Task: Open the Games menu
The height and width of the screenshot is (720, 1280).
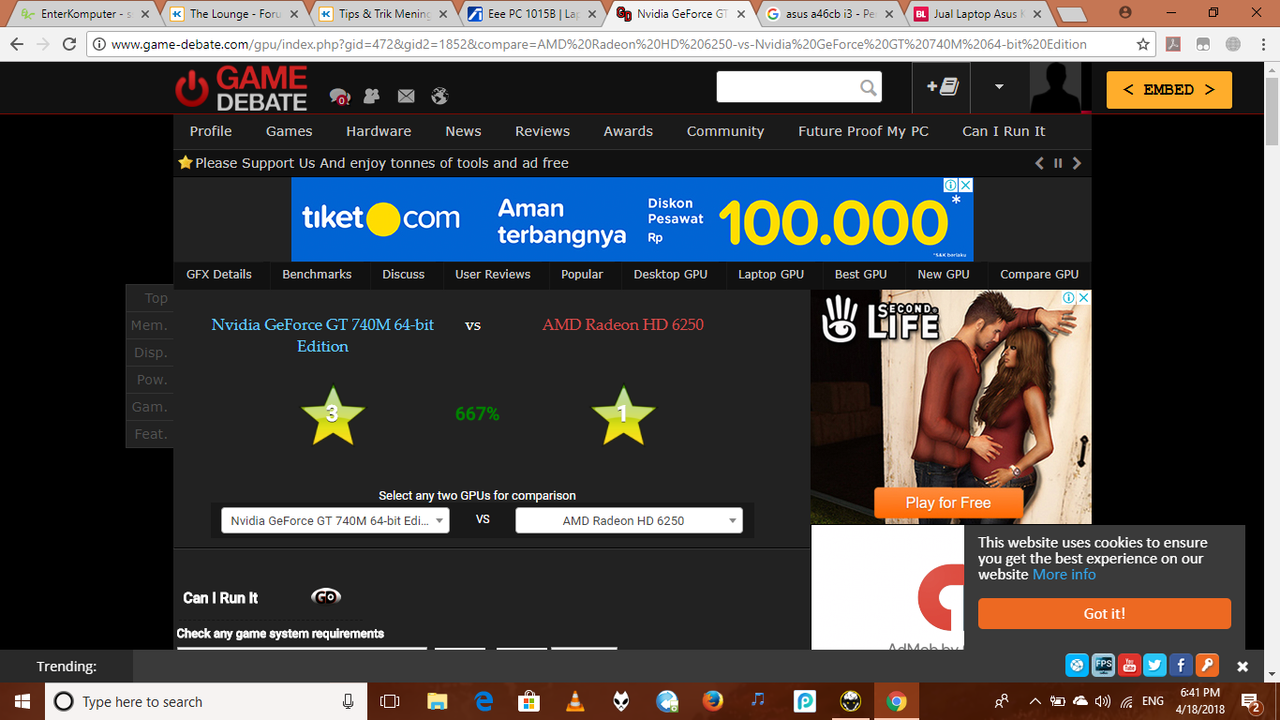Action: [289, 131]
